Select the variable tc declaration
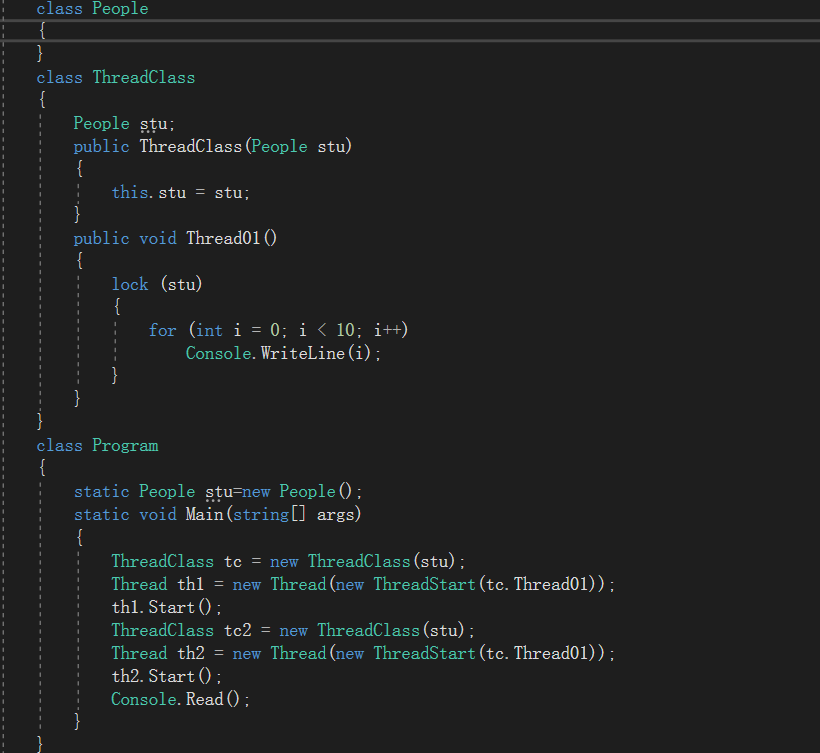Screen dimensions: 820x753 pos(232,560)
